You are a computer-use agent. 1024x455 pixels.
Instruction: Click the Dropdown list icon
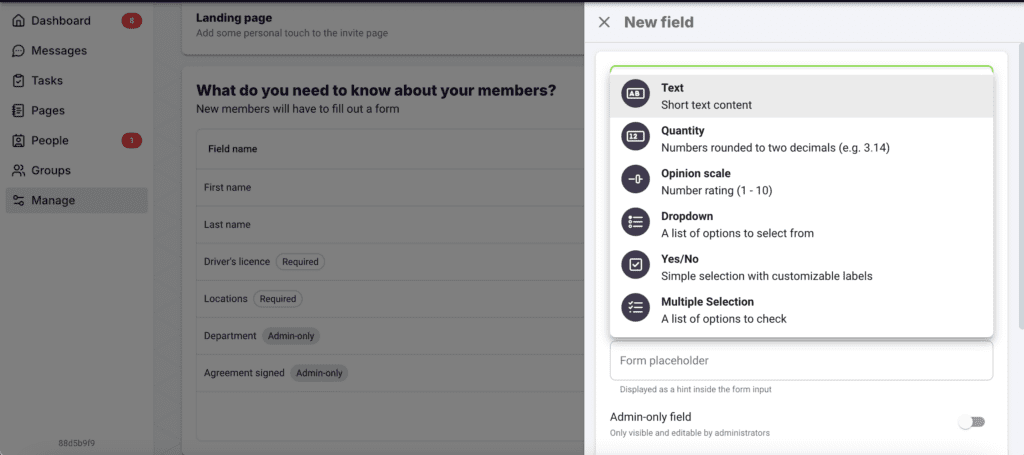point(635,223)
